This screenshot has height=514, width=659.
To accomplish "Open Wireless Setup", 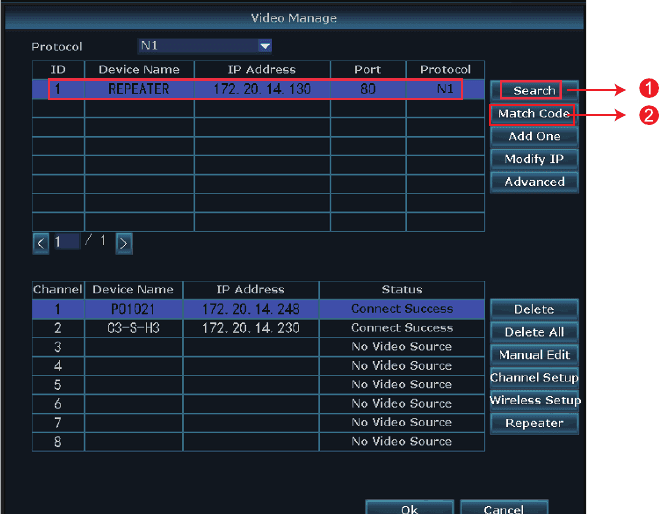I will point(535,400).
